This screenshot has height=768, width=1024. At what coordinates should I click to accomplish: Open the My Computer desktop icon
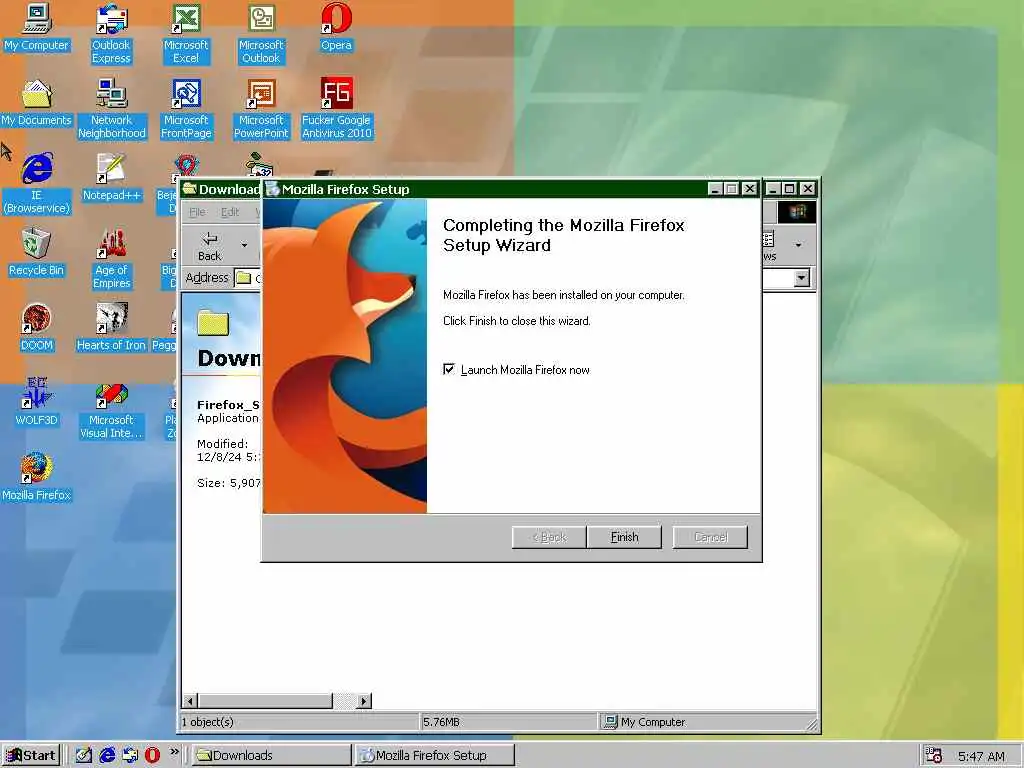click(x=37, y=29)
